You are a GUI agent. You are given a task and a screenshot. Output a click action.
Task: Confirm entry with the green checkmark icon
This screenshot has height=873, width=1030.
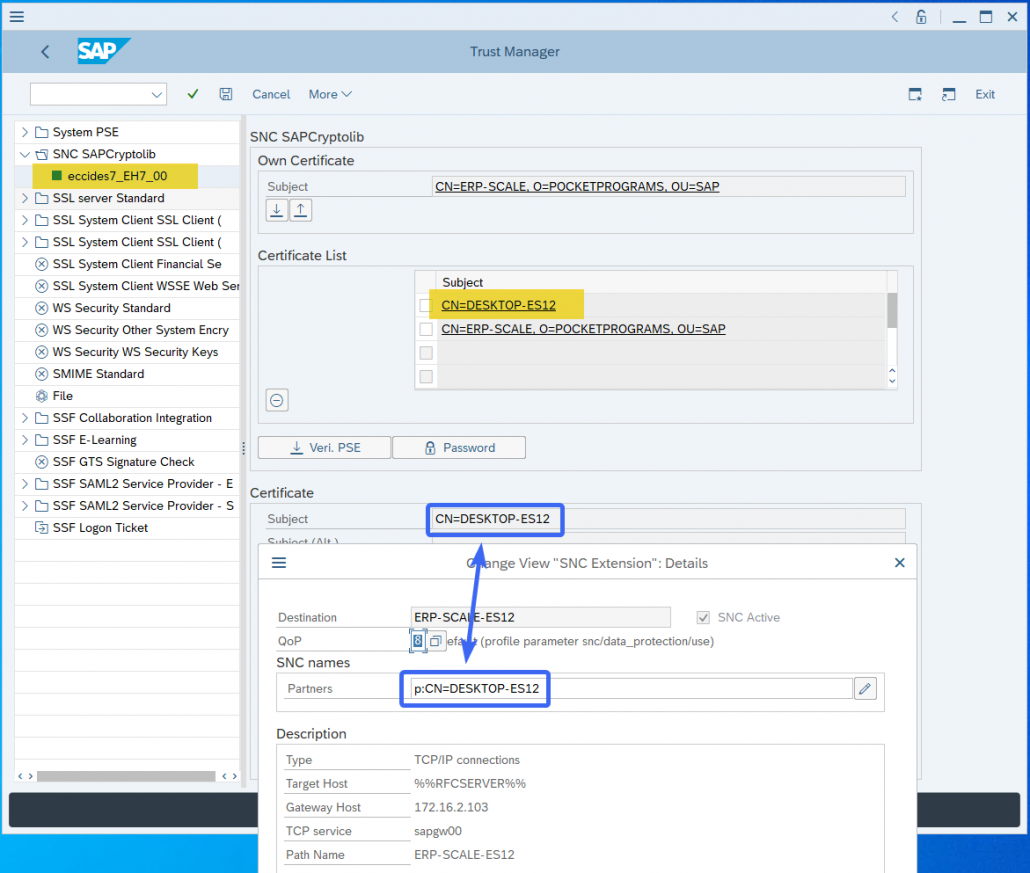193,93
